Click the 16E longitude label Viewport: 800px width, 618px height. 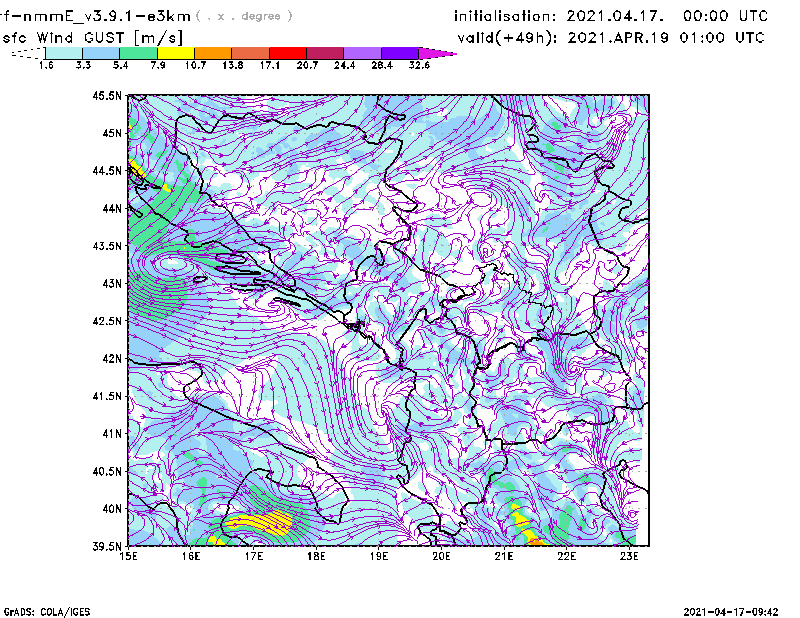tap(191, 556)
